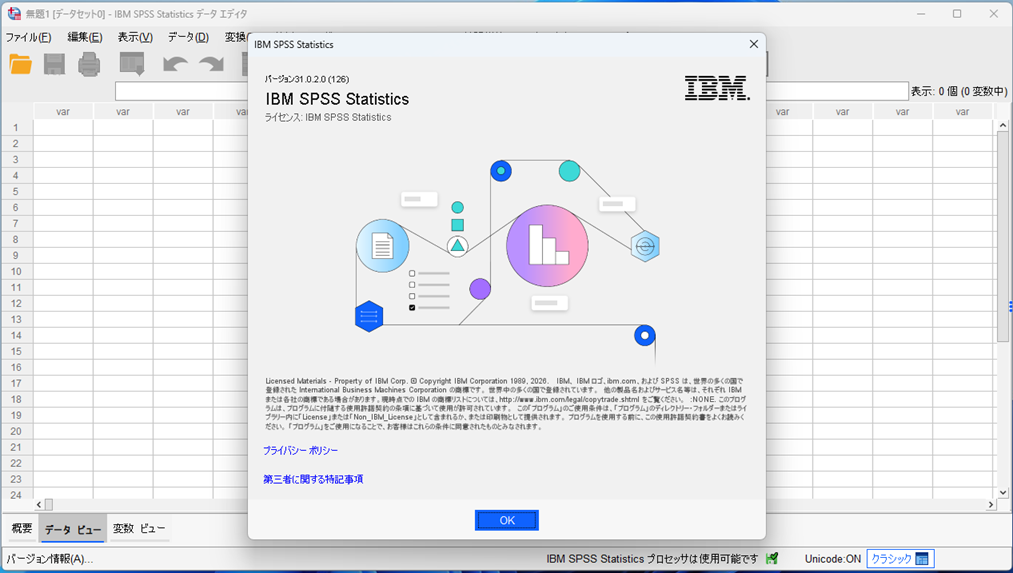Switch to the 変数 ビュー tab
Image resolution: width=1013 pixels, height=573 pixels.
(x=139, y=528)
